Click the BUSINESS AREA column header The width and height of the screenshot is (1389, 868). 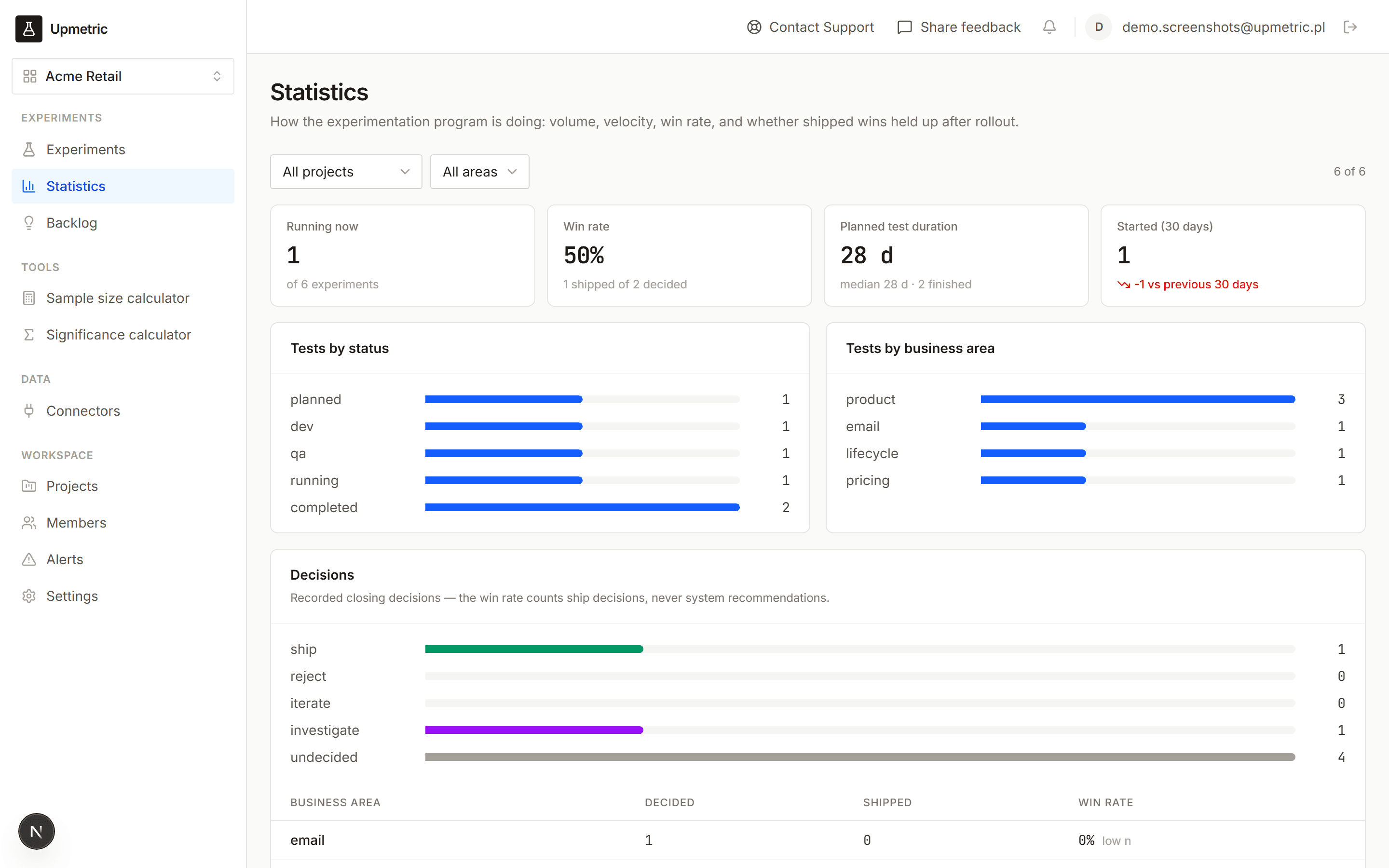(x=335, y=802)
